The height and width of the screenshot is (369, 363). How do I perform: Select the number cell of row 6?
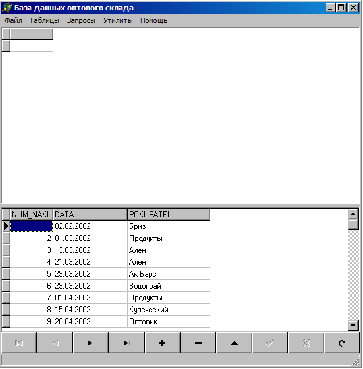point(31,286)
